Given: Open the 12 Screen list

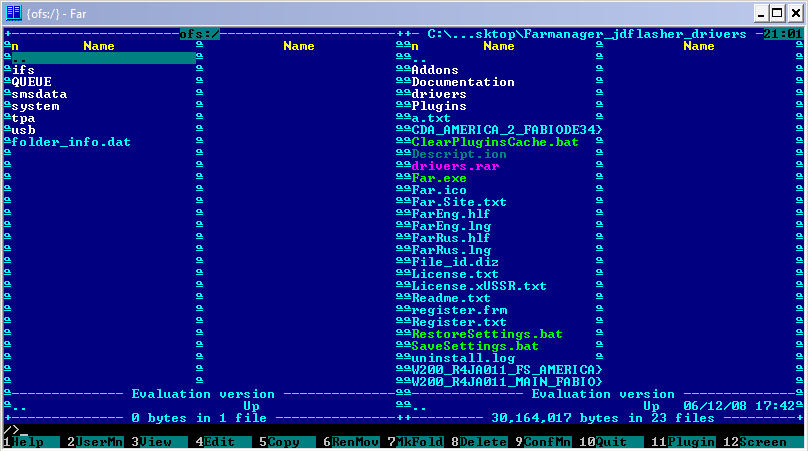Looking at the screenshot, I should click(762, 441).
